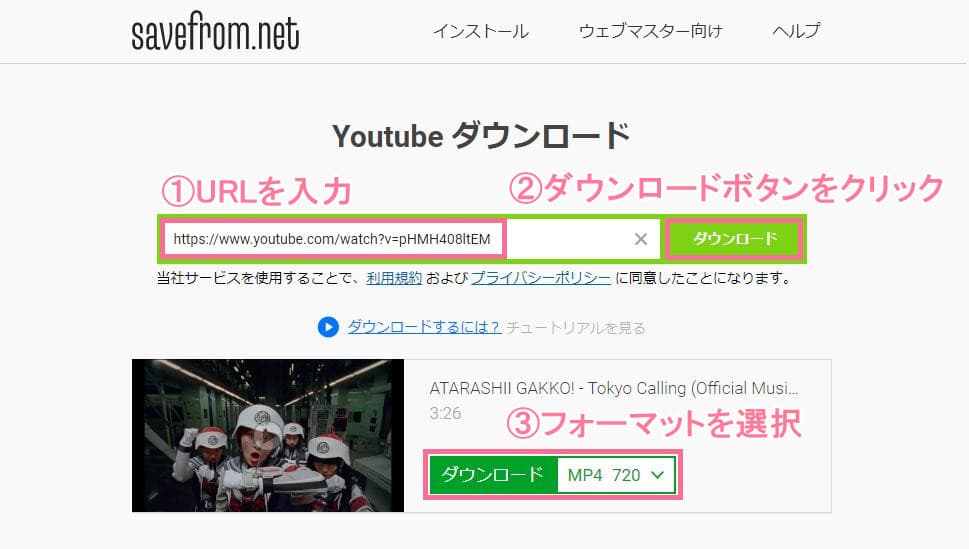Click the ATARASHII GAKKO! - Tokyo Calling title text

point(614,388)
